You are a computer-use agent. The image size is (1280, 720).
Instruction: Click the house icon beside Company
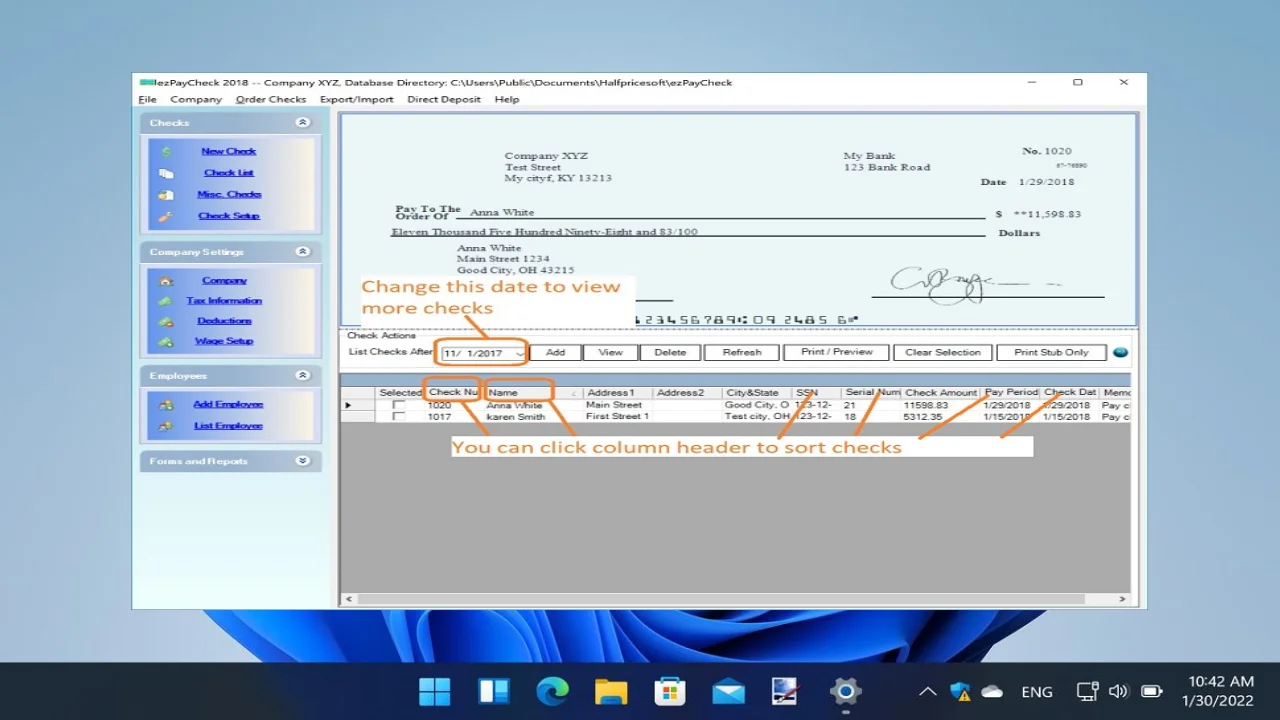pos(166,281)
